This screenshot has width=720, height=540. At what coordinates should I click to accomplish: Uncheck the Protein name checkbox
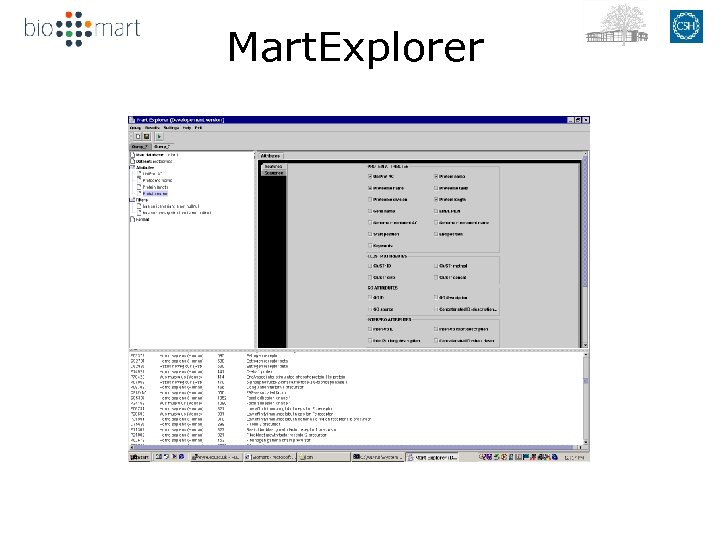pyautogui.click(x=436, y=176)
